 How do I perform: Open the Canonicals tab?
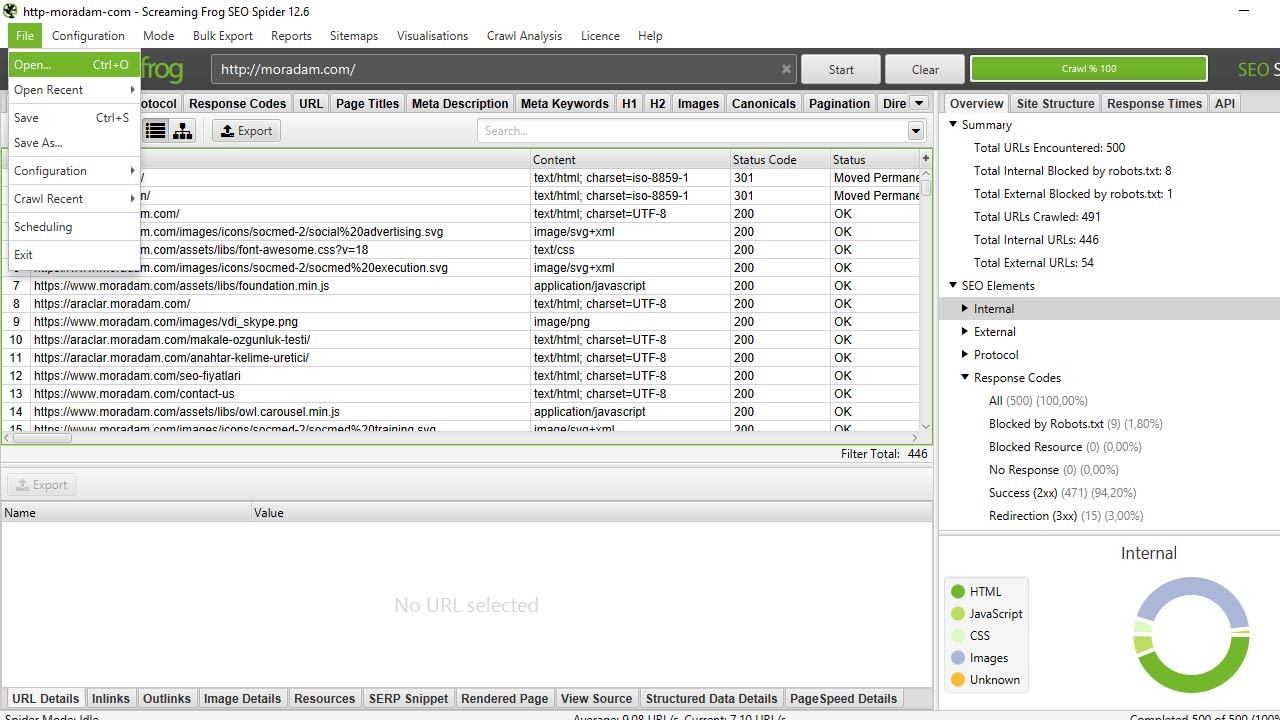click(x=764, y=103)
